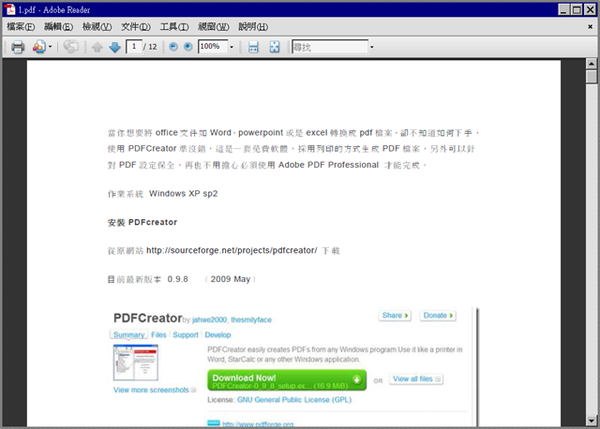Open the 說明(H) Help menu
This screenshot has height=429, width=600.
click(253, 27)
